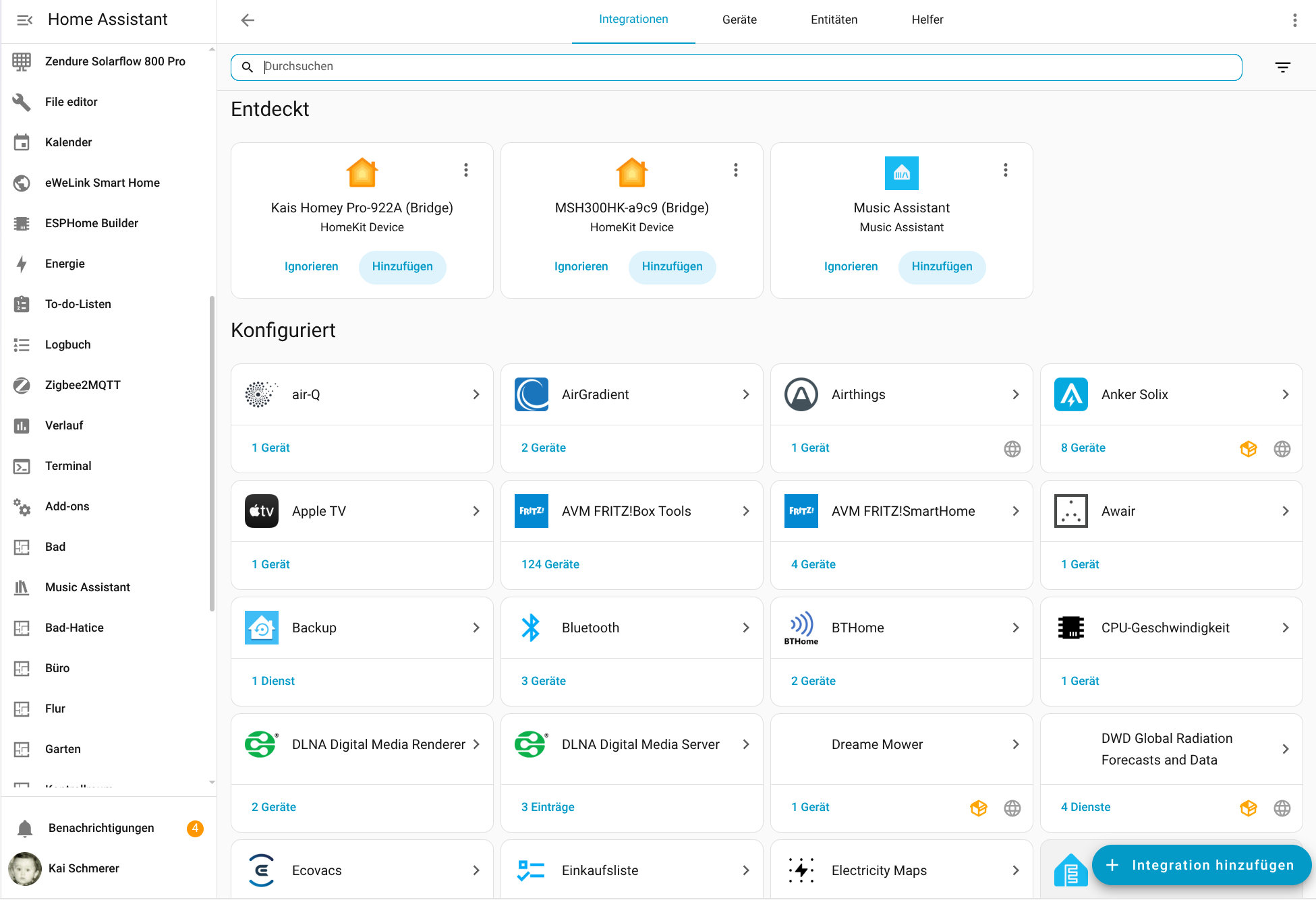This screenshot has height=900, width=1316.
Task: Open 8 Geräte link of Anker Solix
Action: pos(1083,448)
